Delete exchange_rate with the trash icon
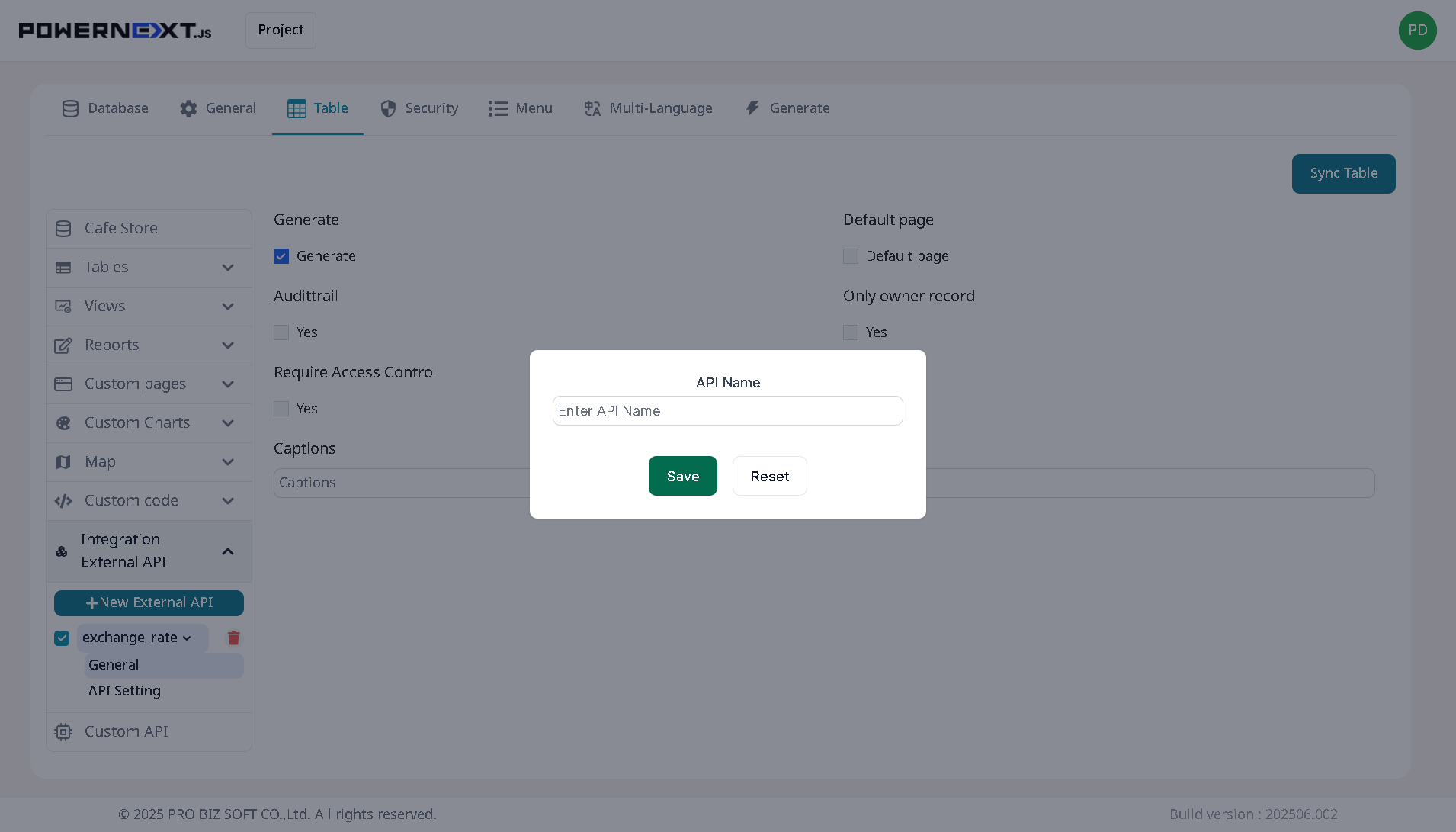The width and height of the screenshot is (1456, 832). 234,638
